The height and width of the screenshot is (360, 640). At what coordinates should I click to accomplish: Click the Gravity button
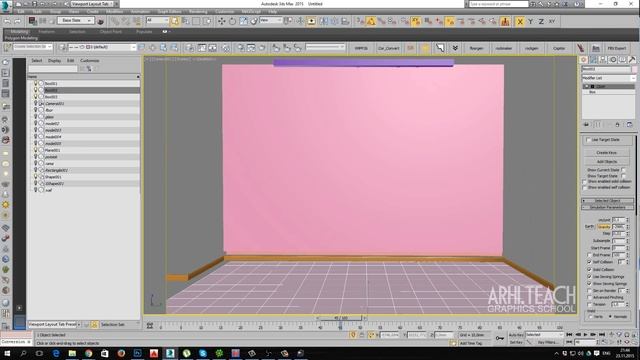[x=604, y=227]
